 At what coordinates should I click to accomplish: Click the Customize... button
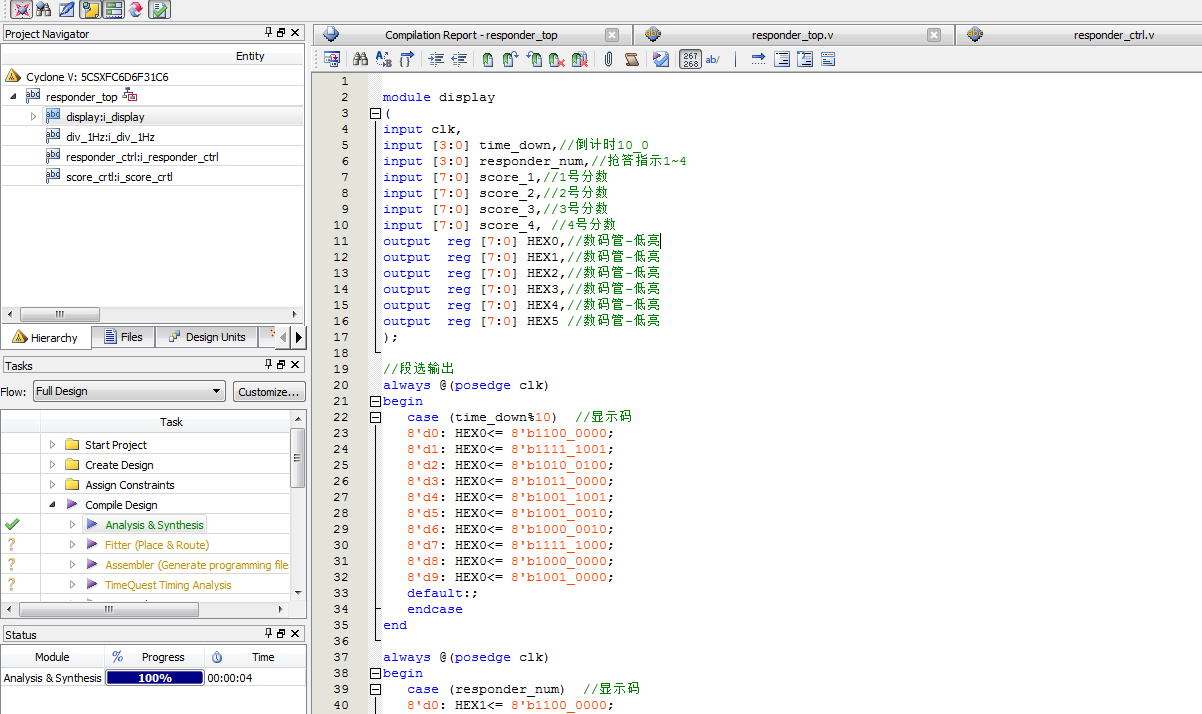pos(269,392)
